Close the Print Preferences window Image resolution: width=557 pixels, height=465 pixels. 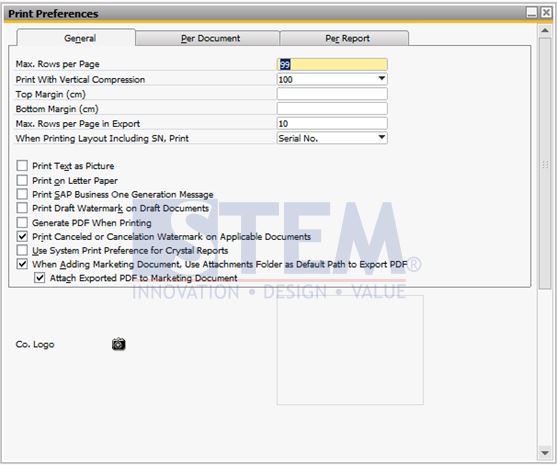[546, 13]
